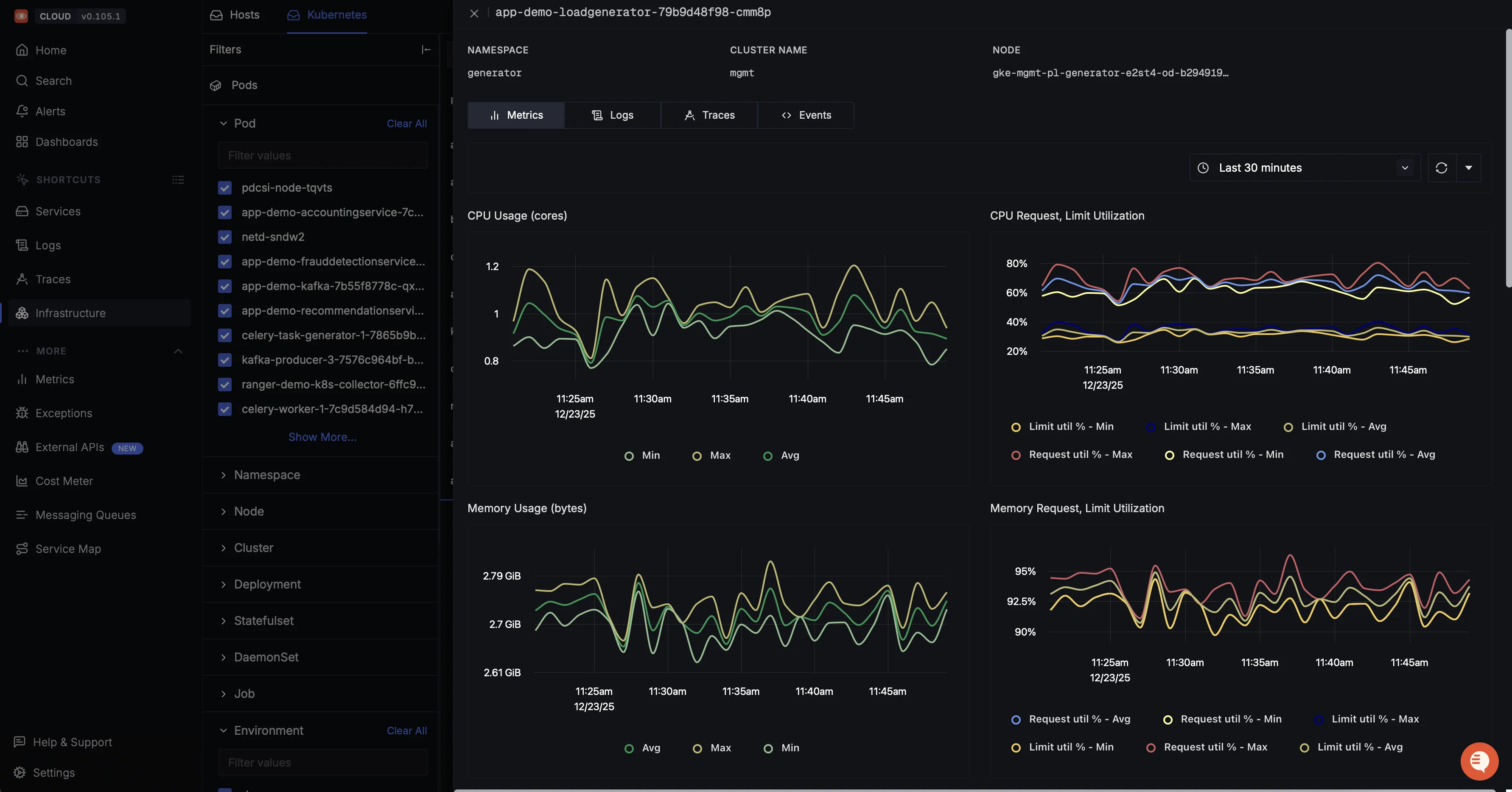Open Alerts via the bell icon in sidebar

[x=22, y=112]
